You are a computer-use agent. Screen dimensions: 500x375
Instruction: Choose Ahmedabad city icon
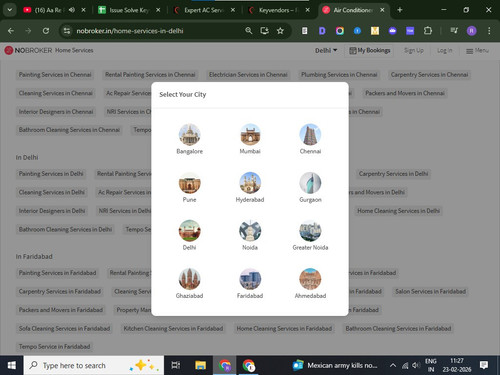(x=310, y=279)
